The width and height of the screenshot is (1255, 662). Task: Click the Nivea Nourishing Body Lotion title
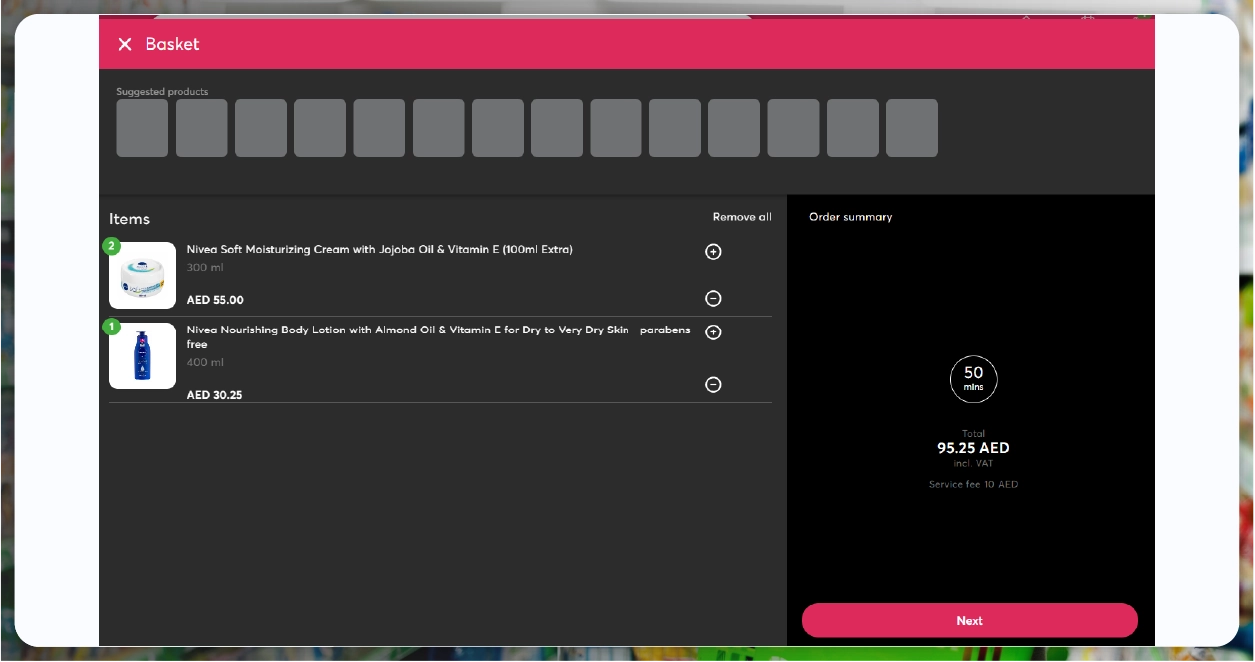pyautogui.click(x=438, y=331)
